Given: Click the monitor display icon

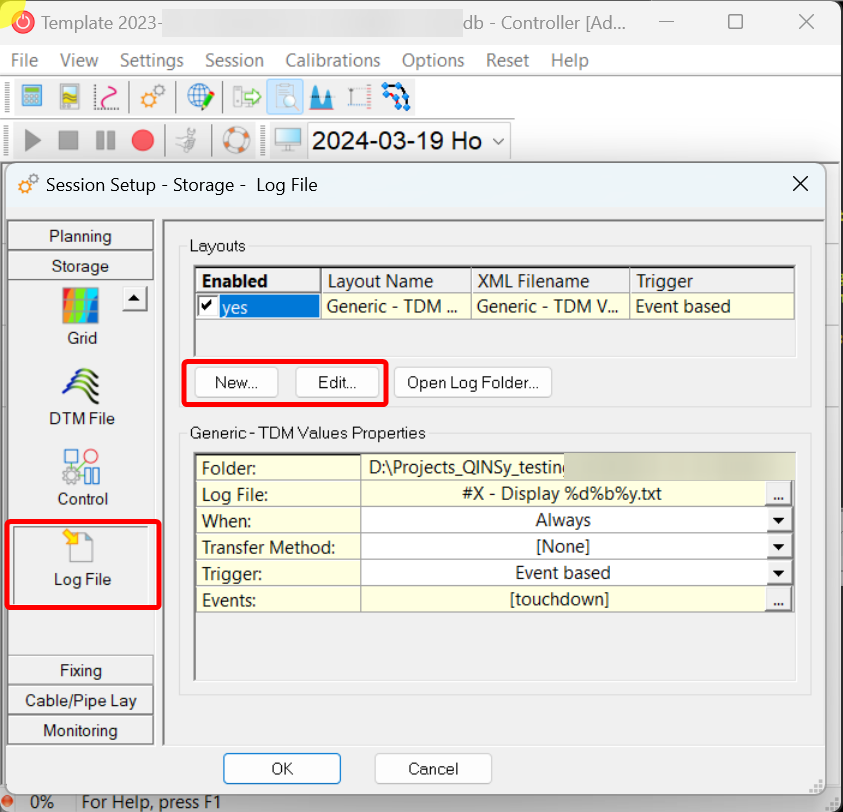Looking at the screenshot, I should 288,140.
